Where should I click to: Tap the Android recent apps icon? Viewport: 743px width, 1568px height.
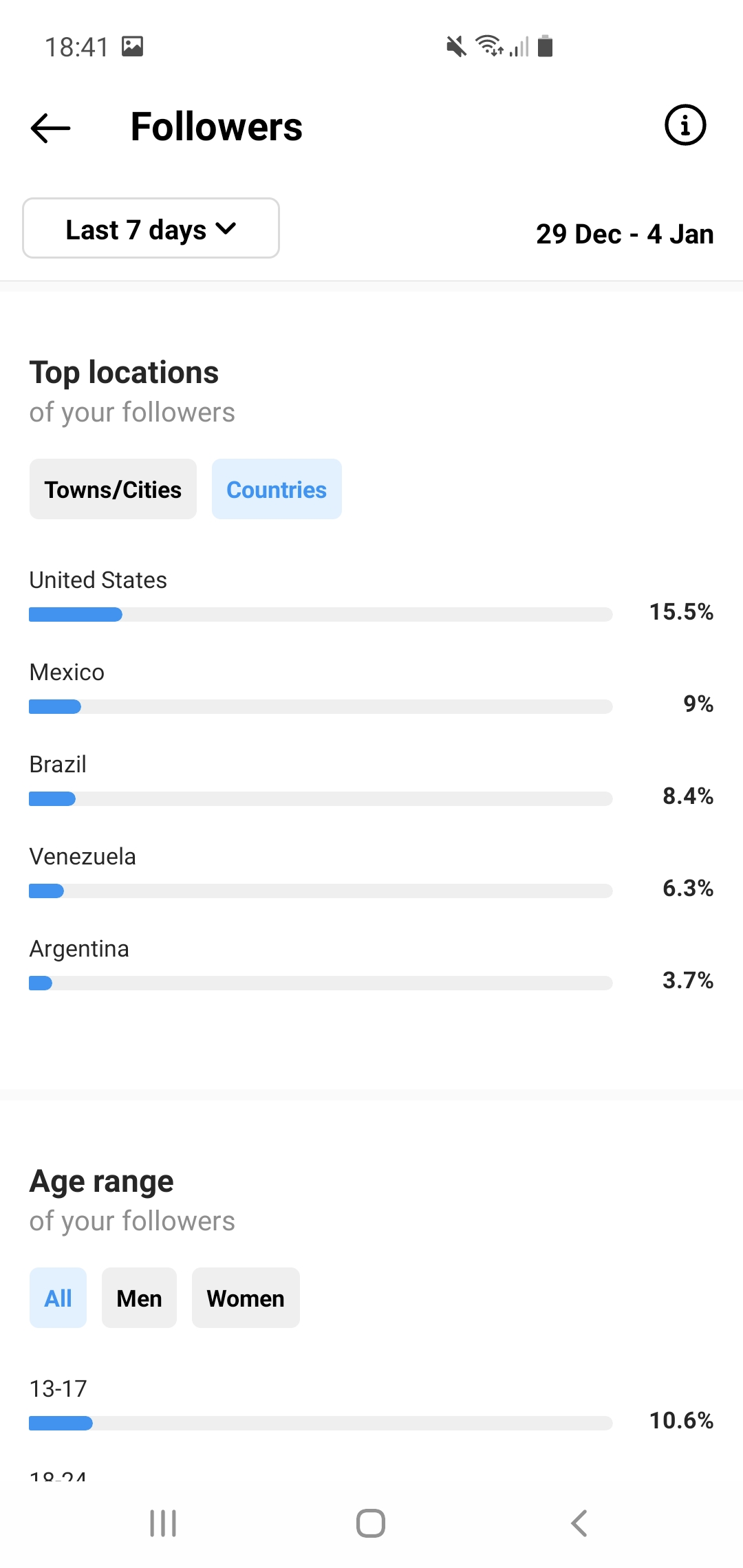pos(163,1523)
